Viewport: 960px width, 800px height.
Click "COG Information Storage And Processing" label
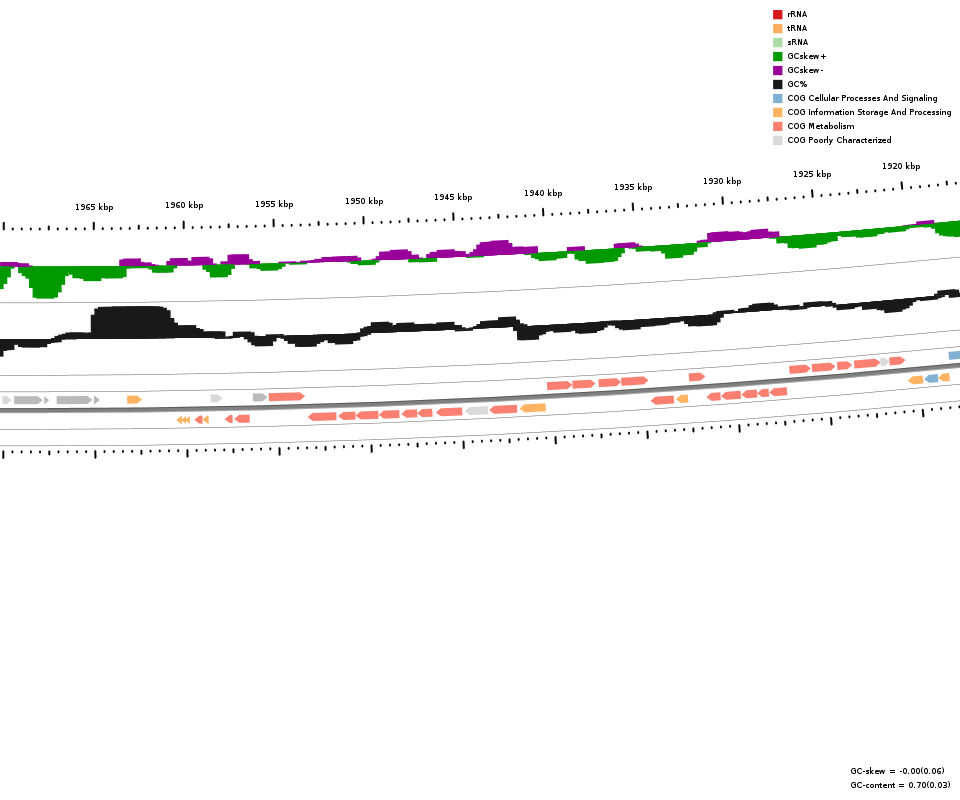coord(869,112)
